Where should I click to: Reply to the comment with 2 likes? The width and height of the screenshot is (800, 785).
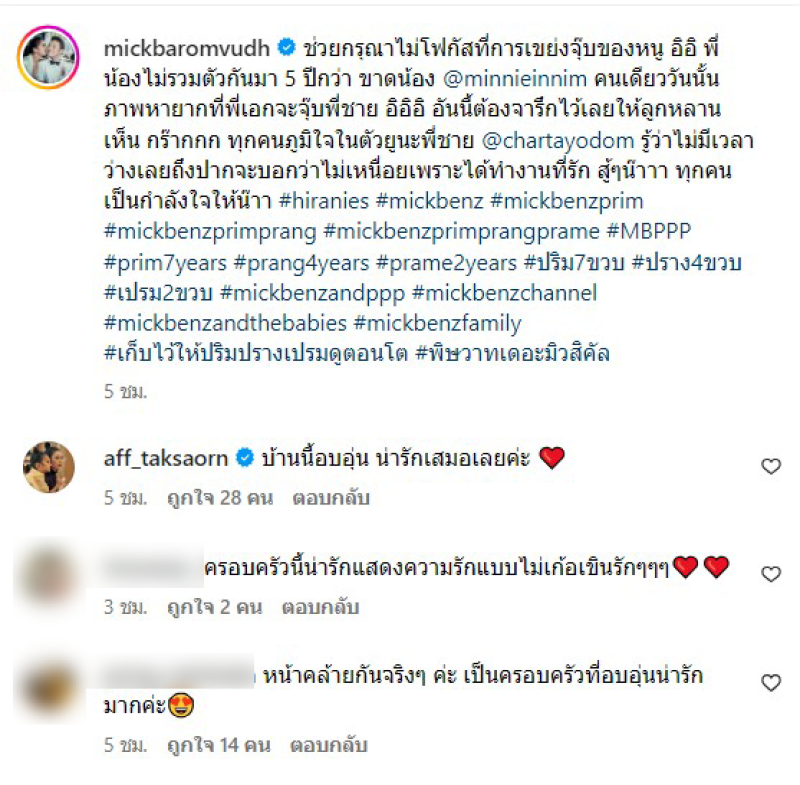pyautogui.click(x=321, y=607)
